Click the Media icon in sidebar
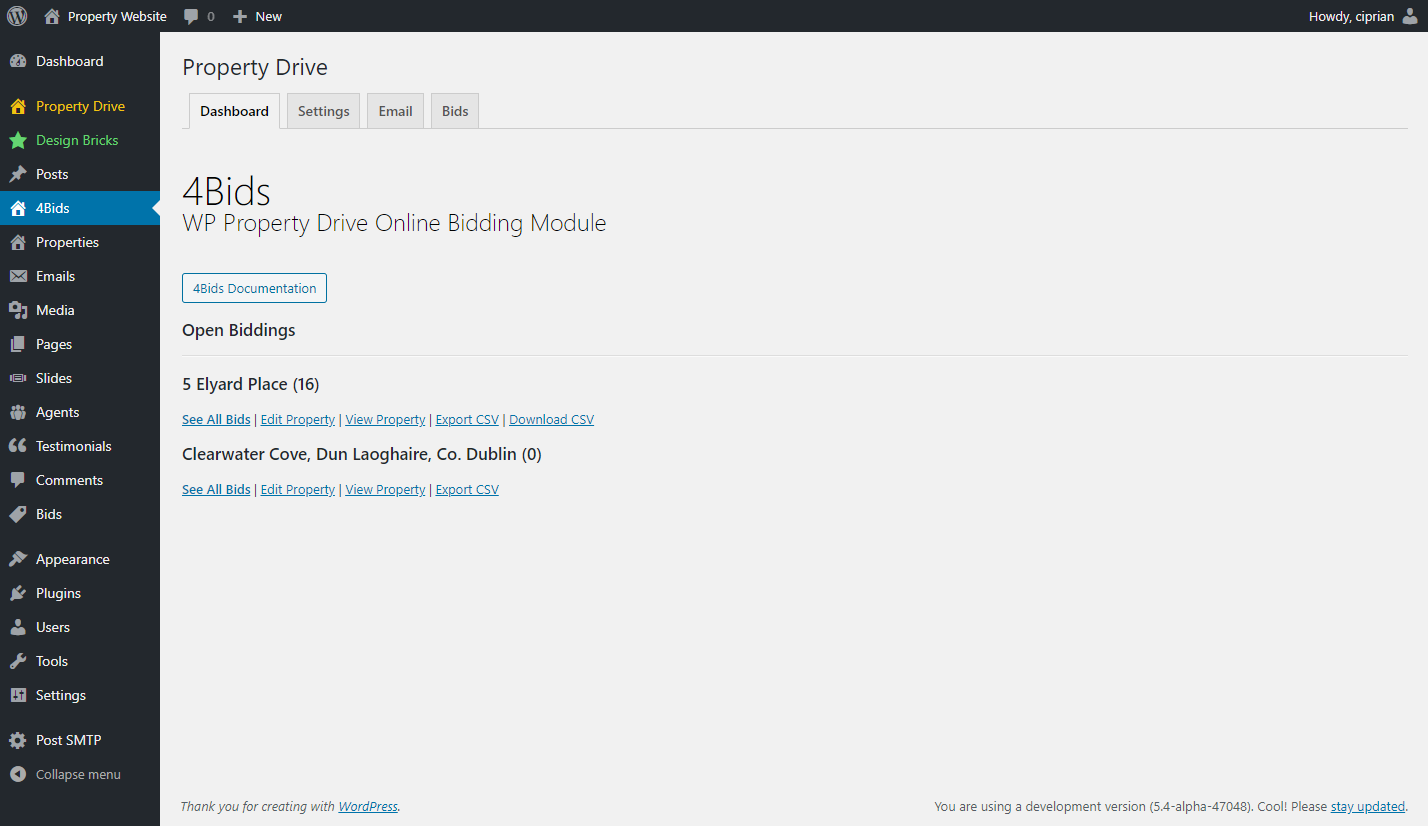The width and height of the screenshot is (1428, 826). pyautogui.click(x=18, y=310)
